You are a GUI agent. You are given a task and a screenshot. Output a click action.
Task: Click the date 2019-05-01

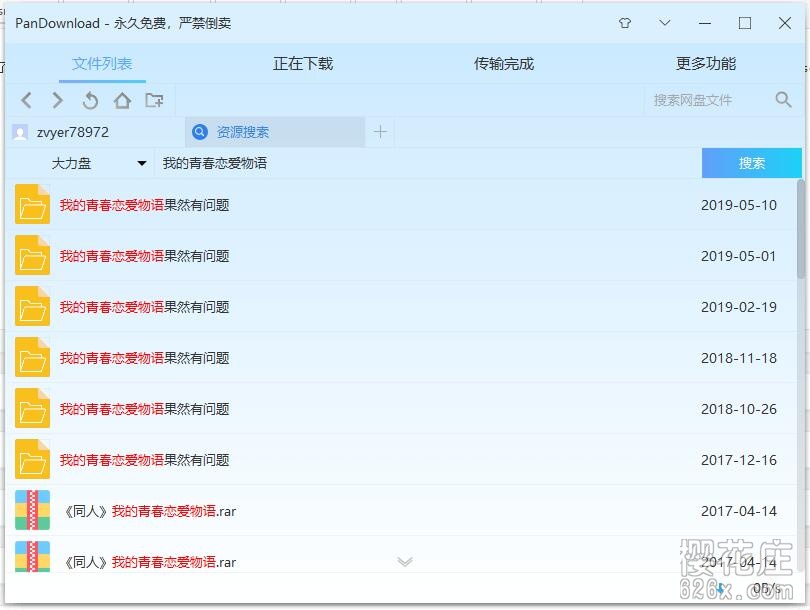point(739,256)
